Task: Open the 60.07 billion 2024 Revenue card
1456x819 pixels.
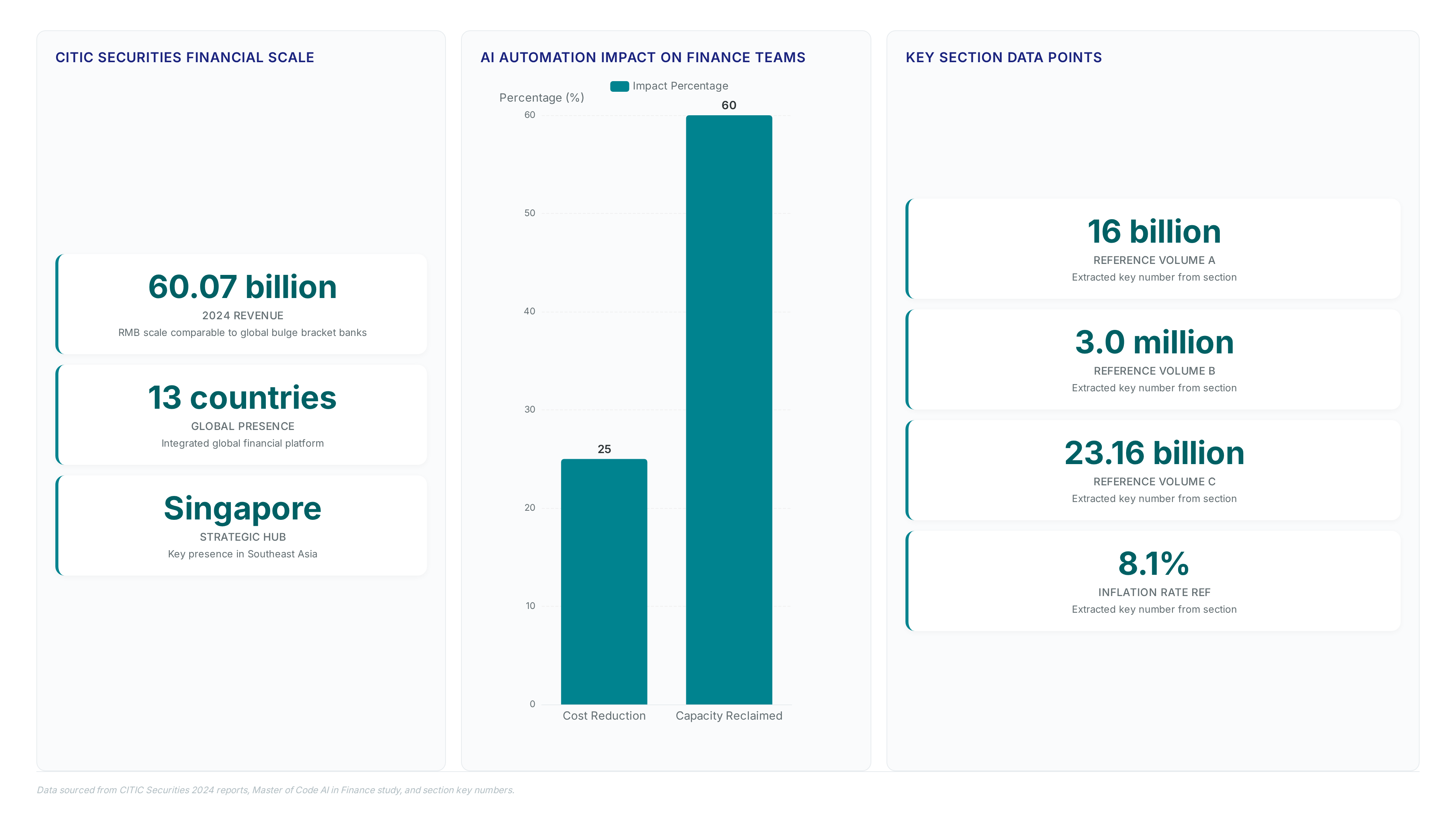Action: click(242, 304)
